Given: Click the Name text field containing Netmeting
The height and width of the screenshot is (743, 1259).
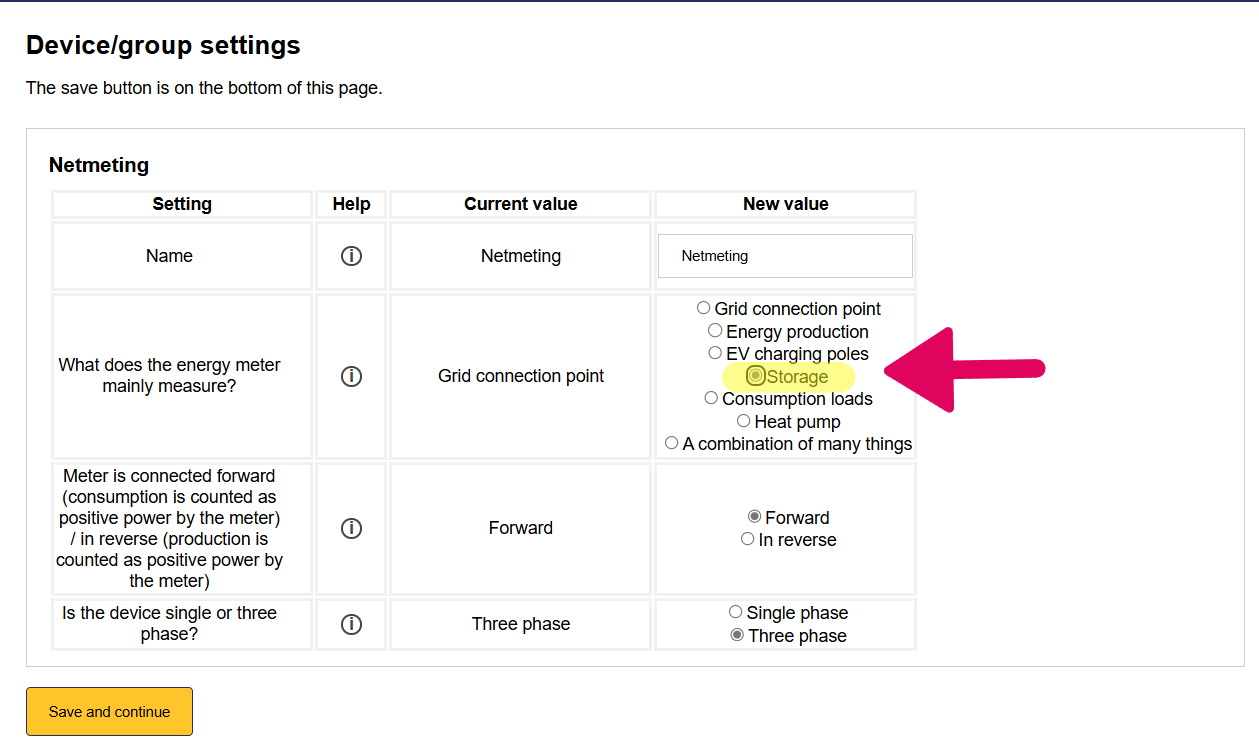Looking at the screenshot, I should 785,256.
